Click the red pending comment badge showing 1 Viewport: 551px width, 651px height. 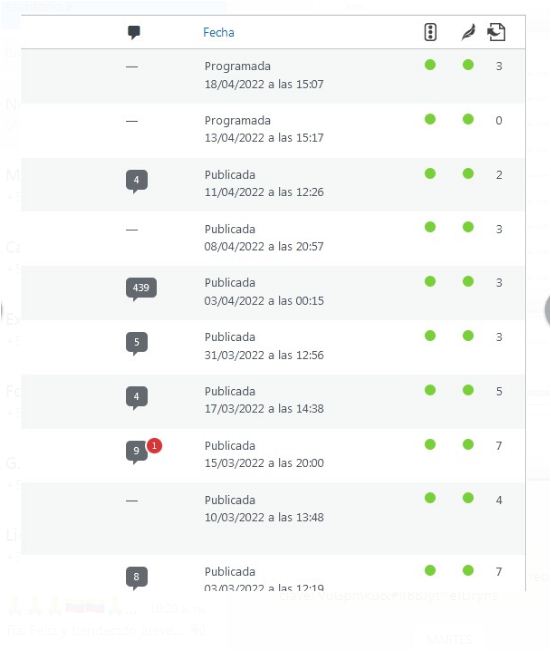pos(154,445)
